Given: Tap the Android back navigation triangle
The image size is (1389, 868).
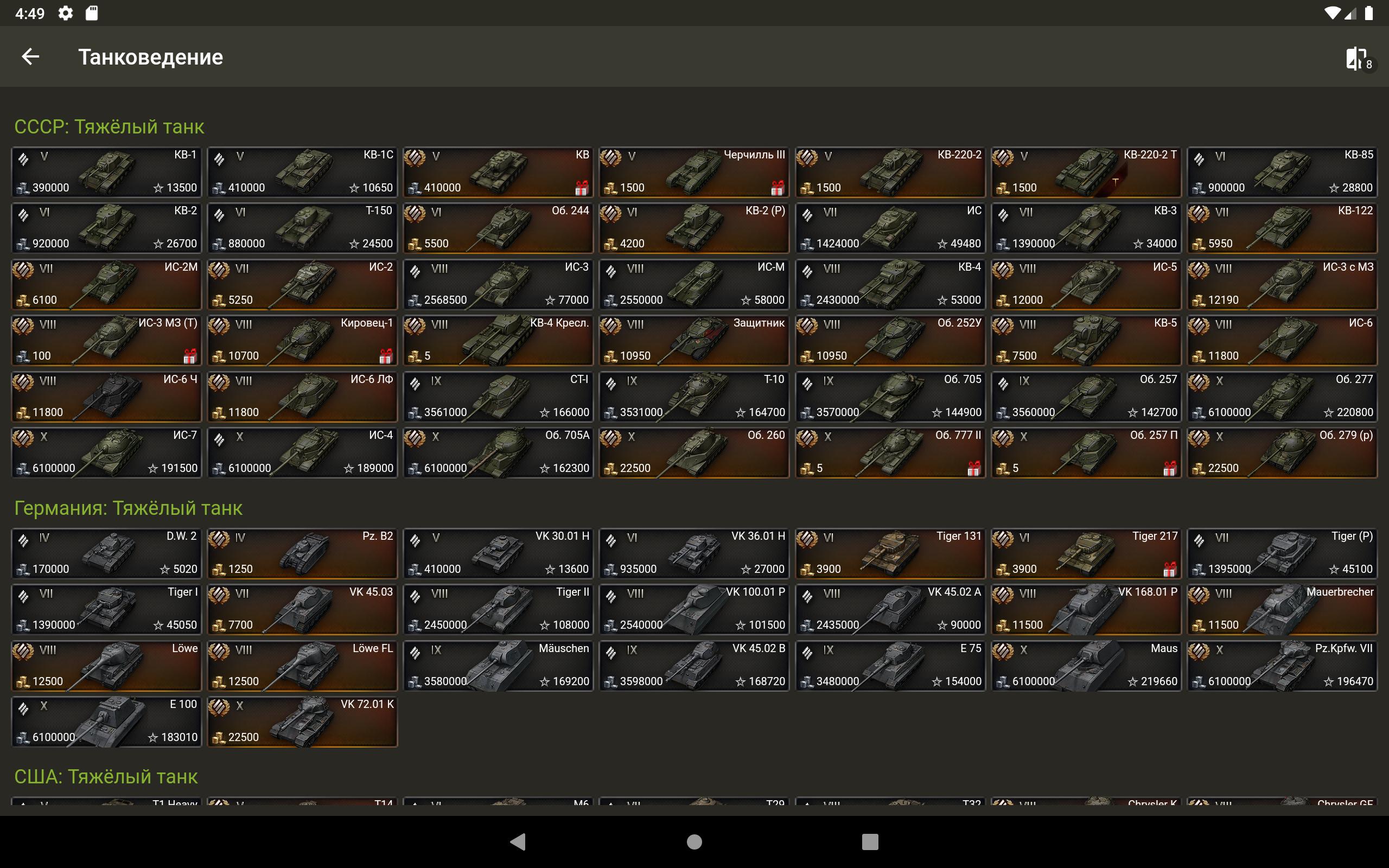Looking at the screenshot, I should 518,841.
